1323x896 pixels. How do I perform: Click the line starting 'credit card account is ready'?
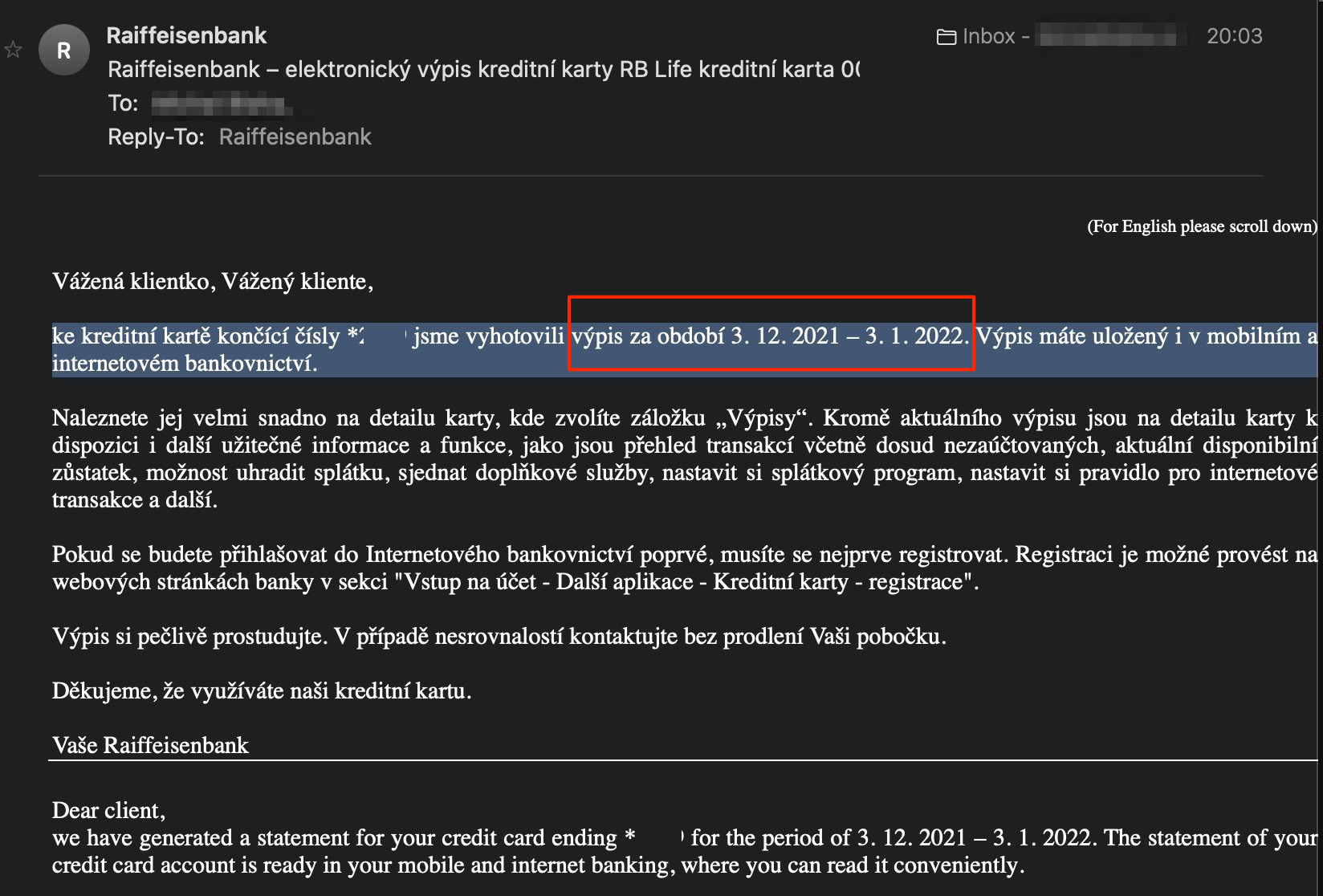pyautogui.click(x=538, y=865)
